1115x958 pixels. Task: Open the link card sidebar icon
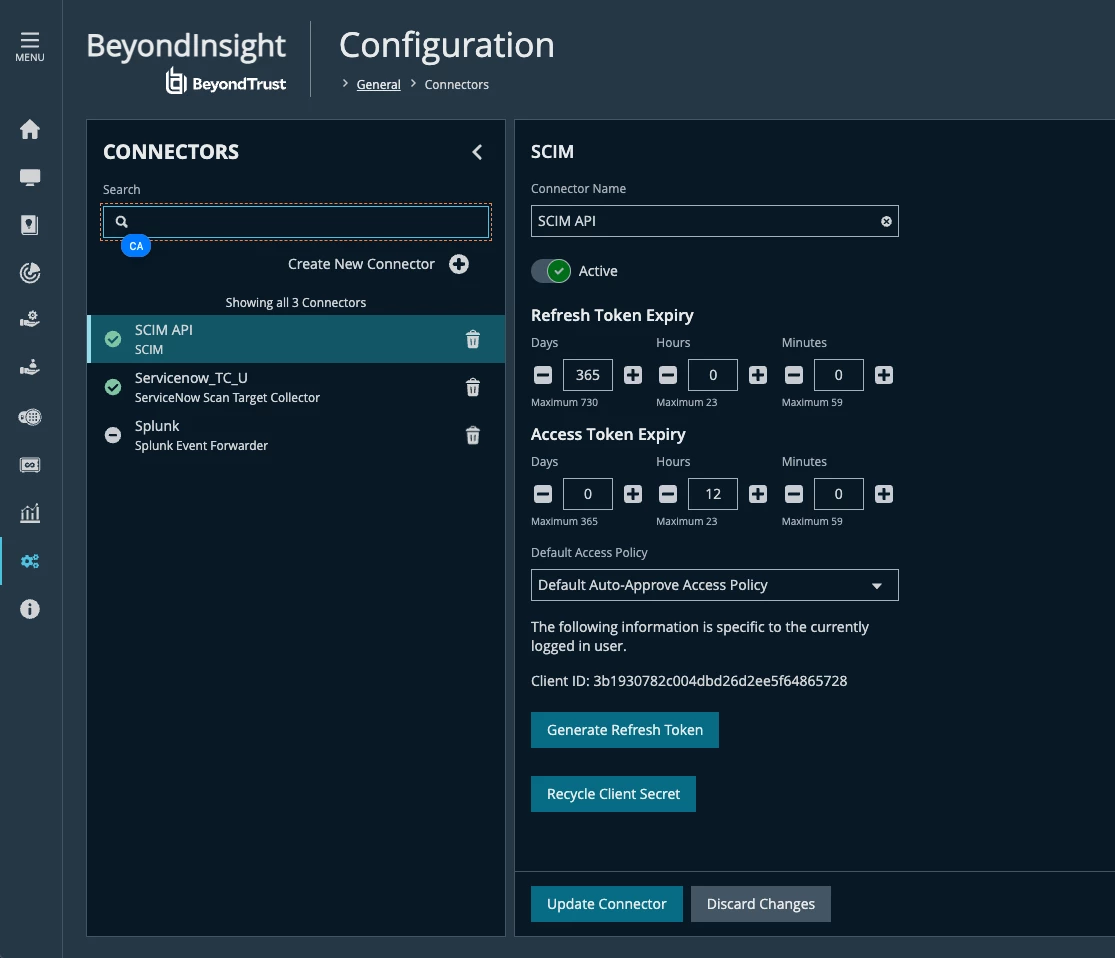[x=30, y=465]
